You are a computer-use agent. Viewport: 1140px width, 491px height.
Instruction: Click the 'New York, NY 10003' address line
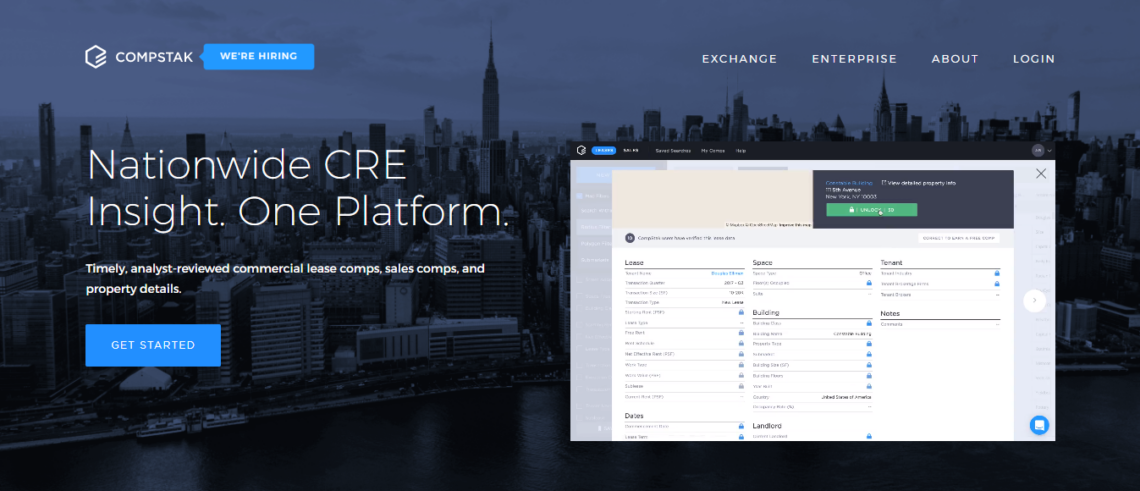tap(851, 196)
